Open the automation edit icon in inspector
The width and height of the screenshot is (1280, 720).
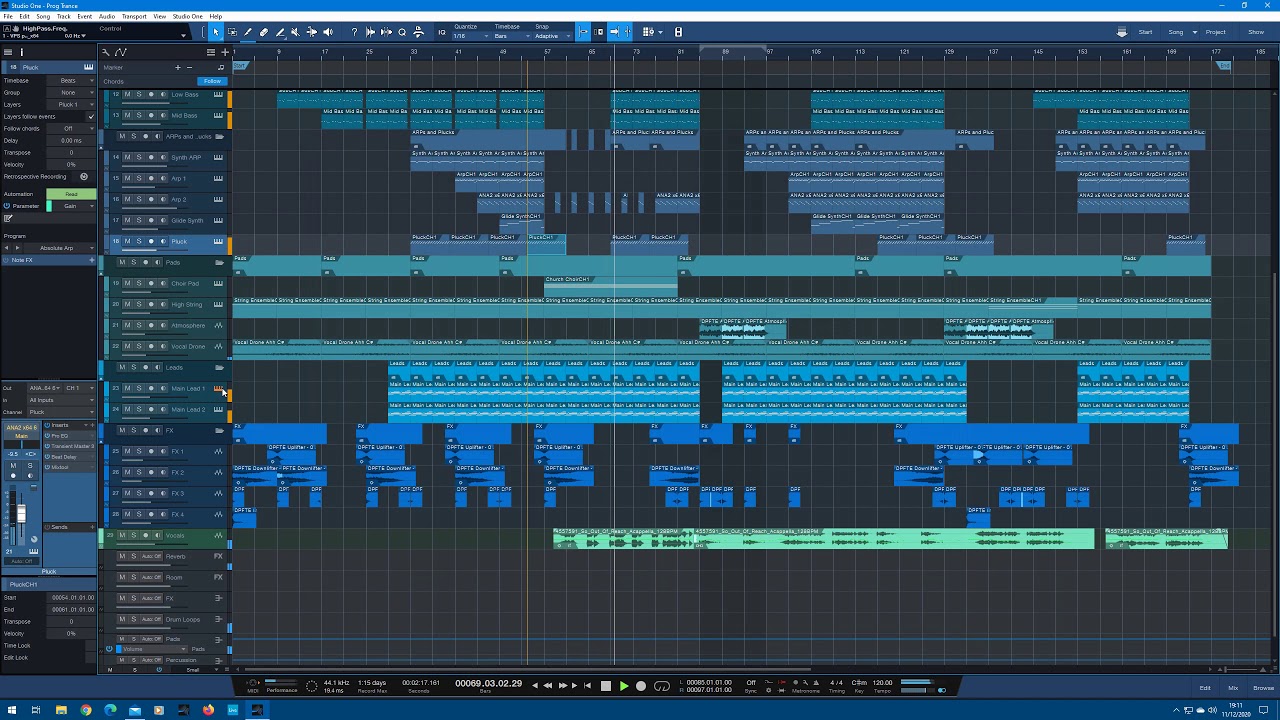[x=8, y=218]
